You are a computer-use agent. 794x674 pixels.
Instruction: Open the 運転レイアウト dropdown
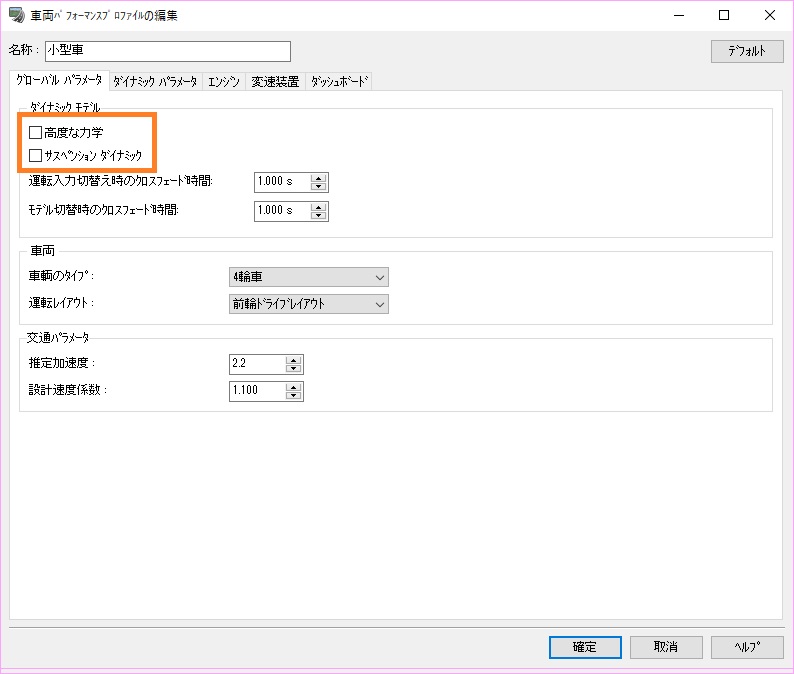click(x=308, y=304)
